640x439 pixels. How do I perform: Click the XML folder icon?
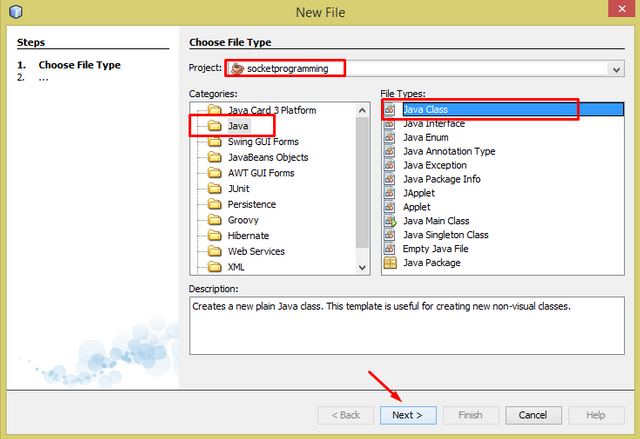215,267
